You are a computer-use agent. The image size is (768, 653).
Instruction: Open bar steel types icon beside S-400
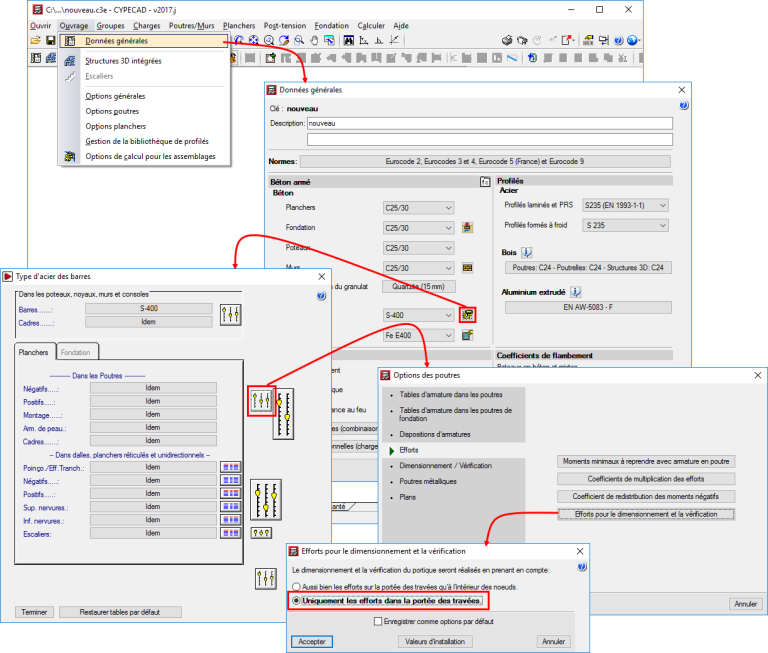(468, 315)
